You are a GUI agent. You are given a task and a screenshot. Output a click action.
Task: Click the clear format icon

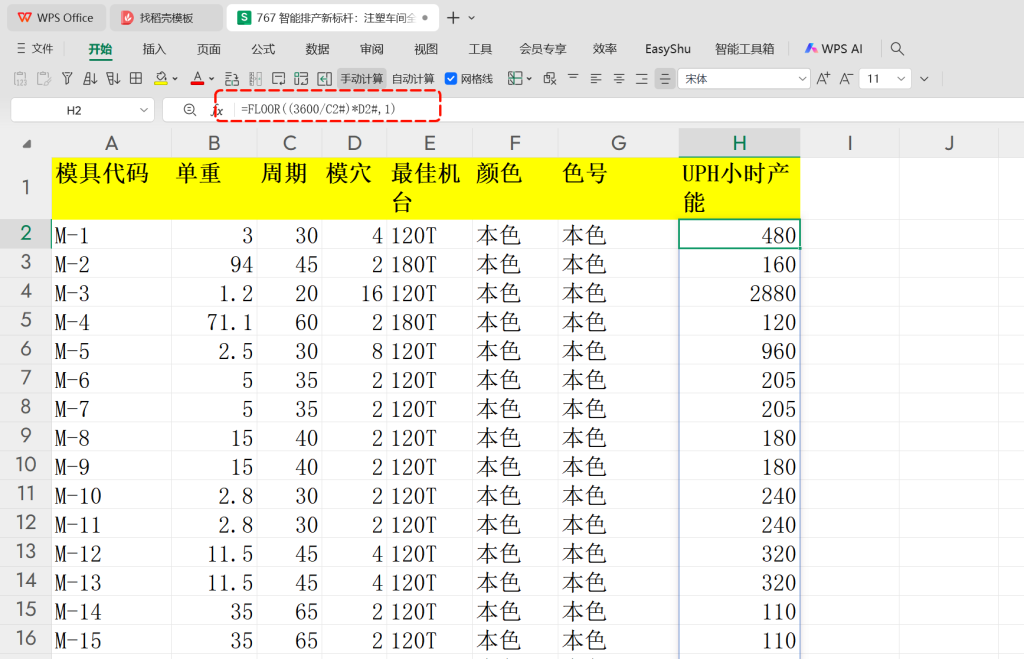pyautogui.click(x=550, y=79)
